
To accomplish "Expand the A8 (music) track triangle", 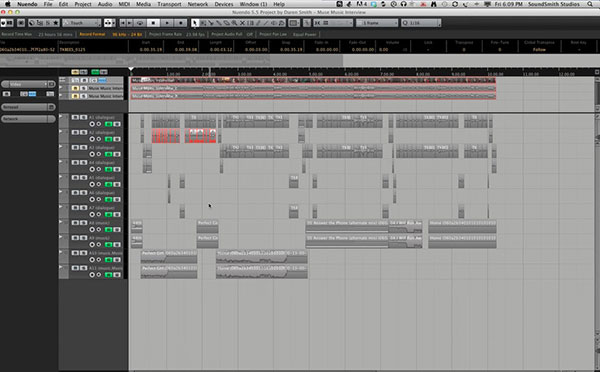I will coord(61,222).
